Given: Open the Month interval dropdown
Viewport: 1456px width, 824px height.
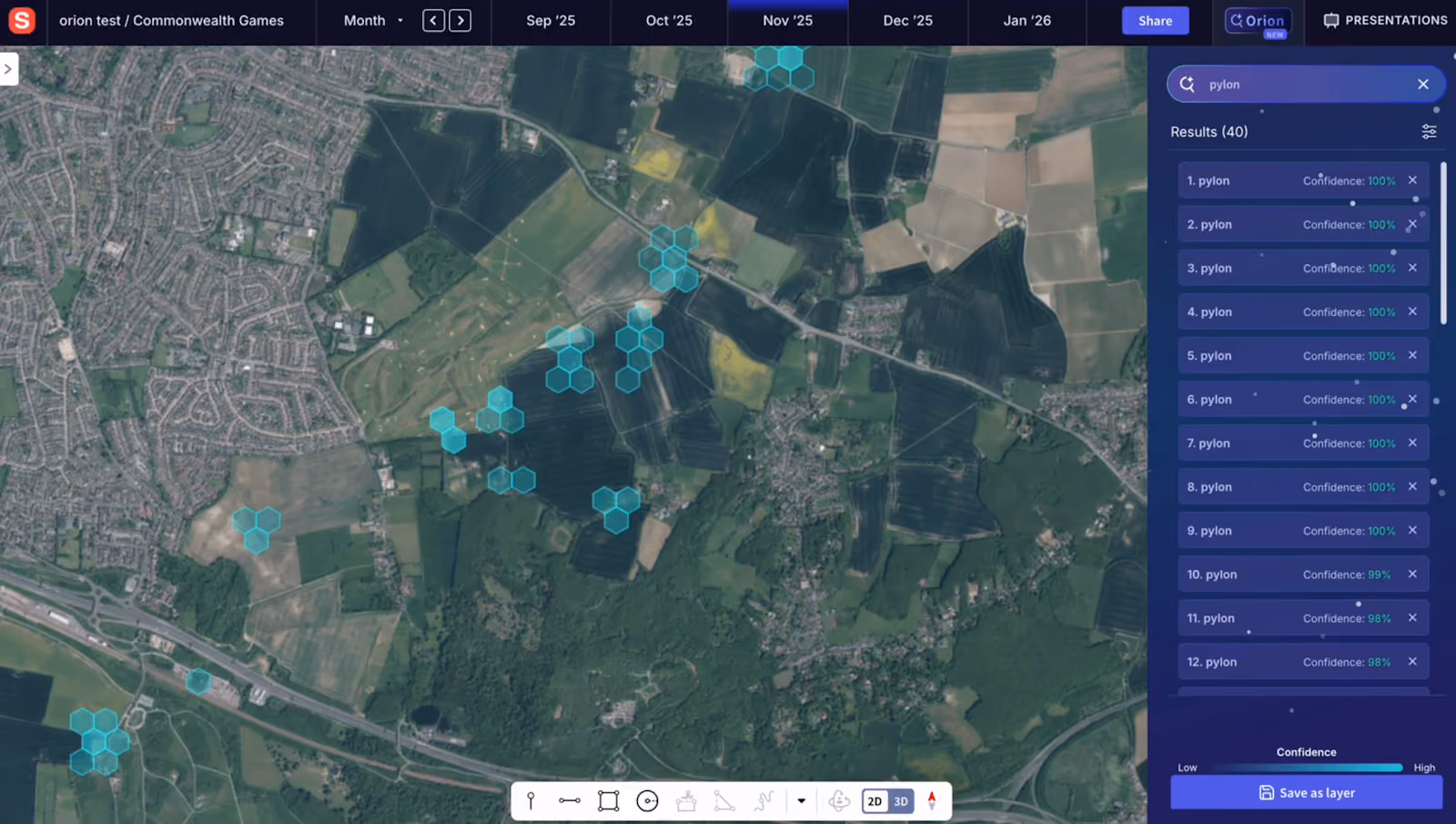Looking at the screenshot, I should pyautogui.click(x=373, y=20).
